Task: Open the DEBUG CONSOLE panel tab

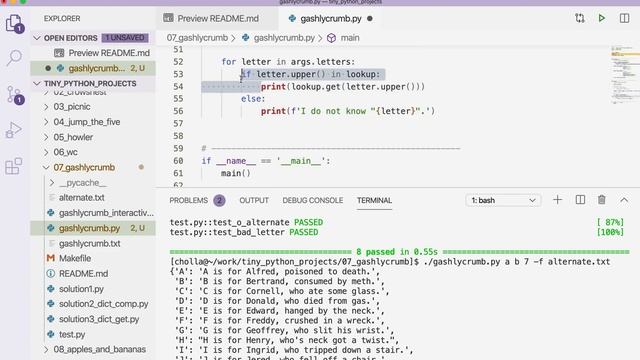Action: pos(313,200)
